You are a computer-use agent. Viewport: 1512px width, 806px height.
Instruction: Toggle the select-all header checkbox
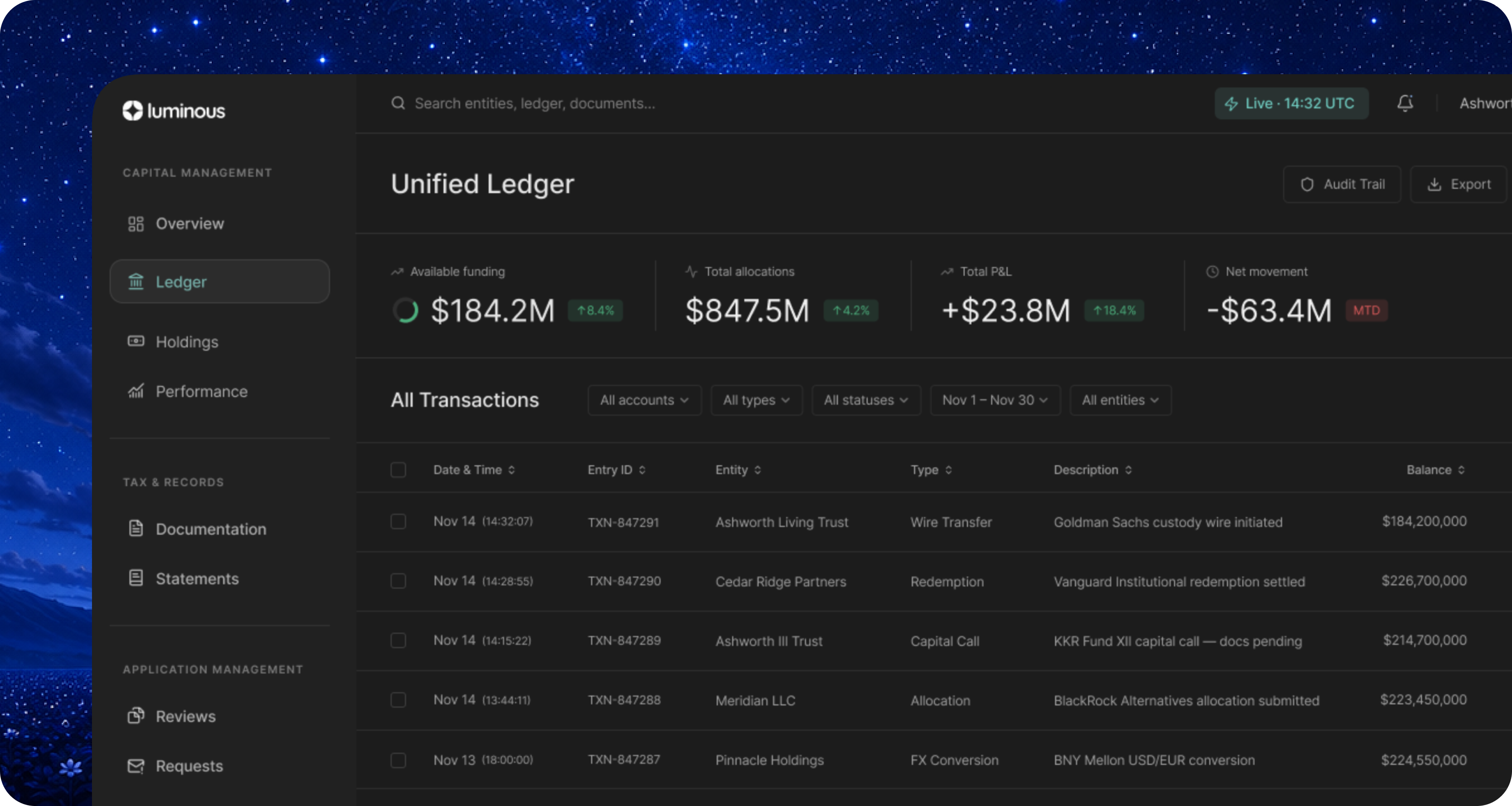(398, 470)
